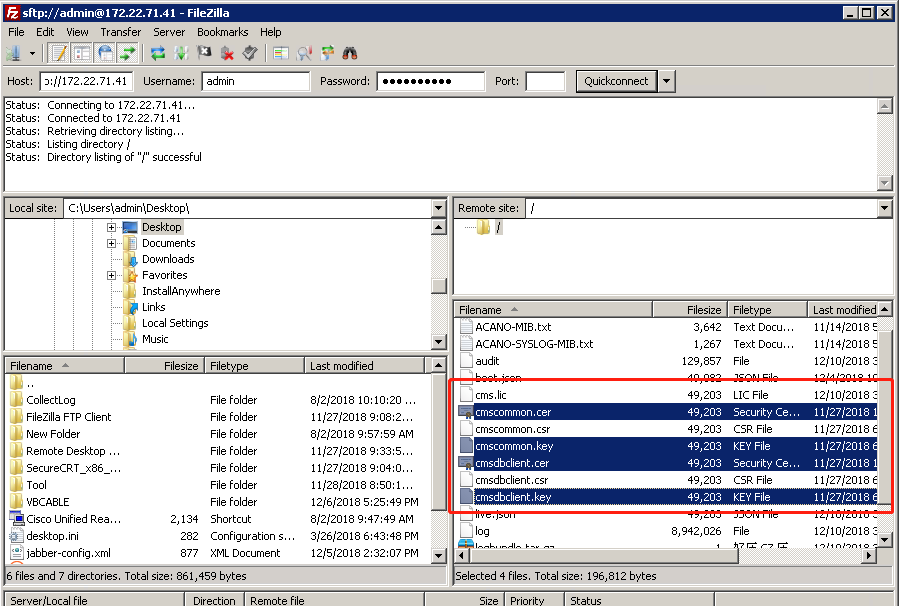The width and height of the screenshot is (899, 606).
Task: Click the Password input field
Action: 431,81
